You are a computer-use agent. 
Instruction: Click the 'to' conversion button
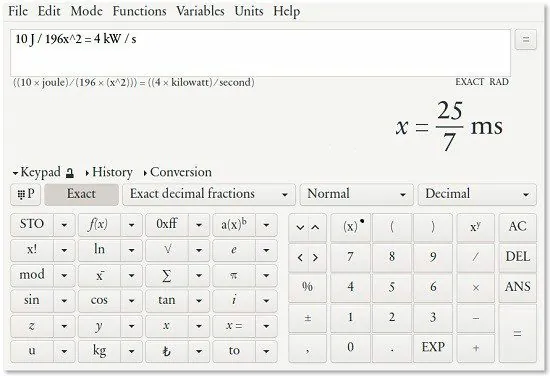(234, 351)
